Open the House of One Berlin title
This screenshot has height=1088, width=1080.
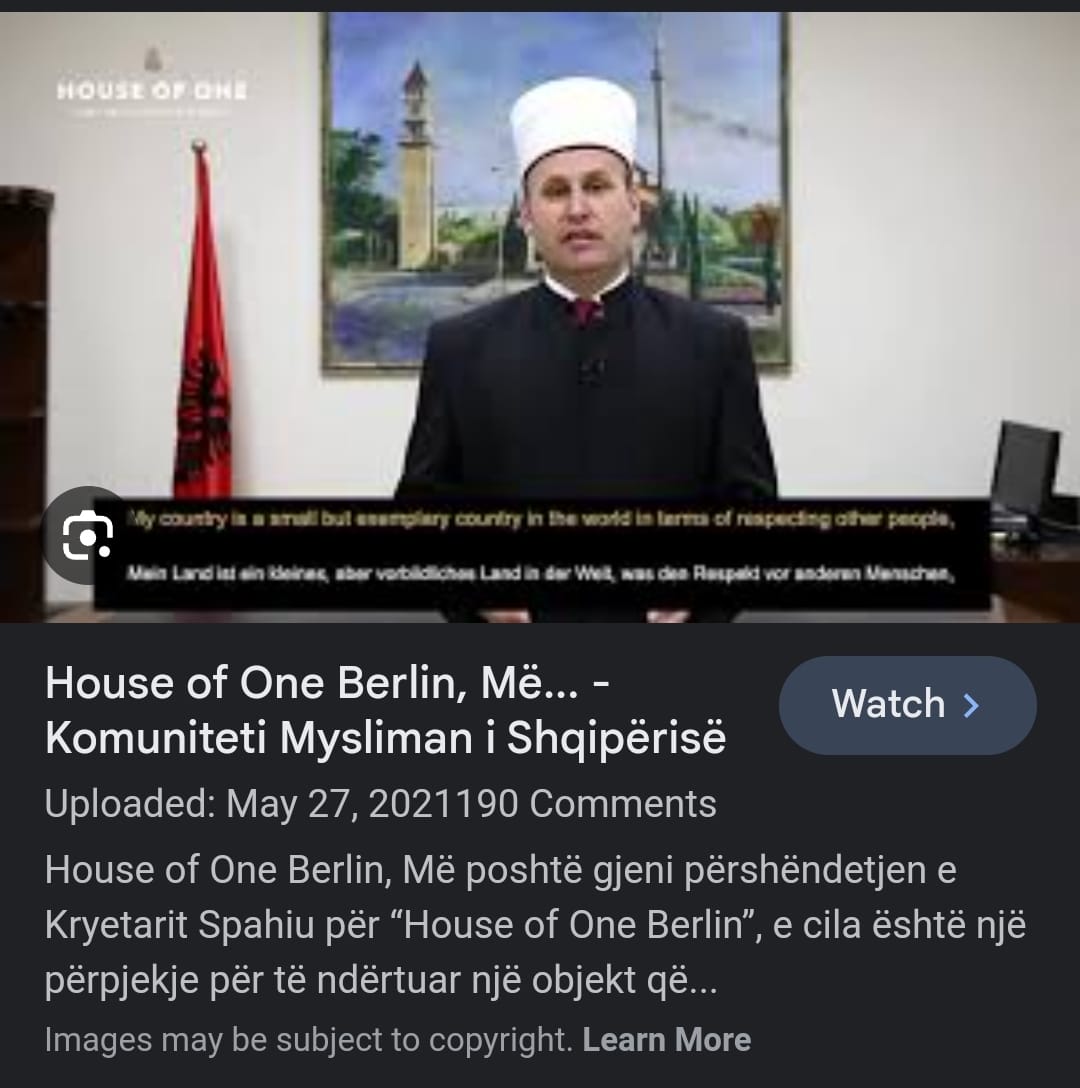pos(327,683)
